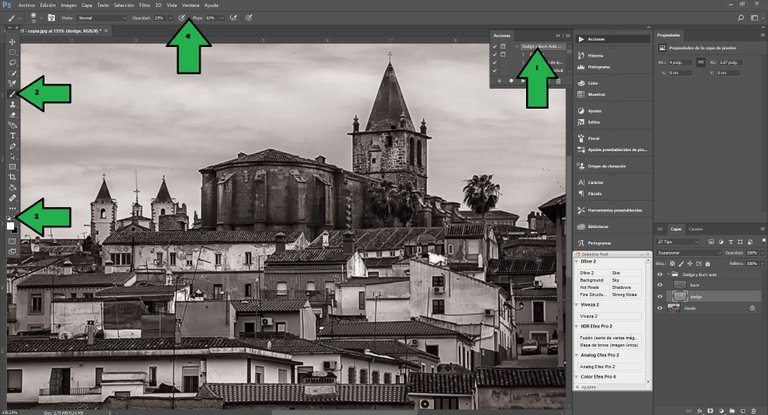Select the Move tool
The width and height of the screenshot is (768, 415).
point(13,42)
